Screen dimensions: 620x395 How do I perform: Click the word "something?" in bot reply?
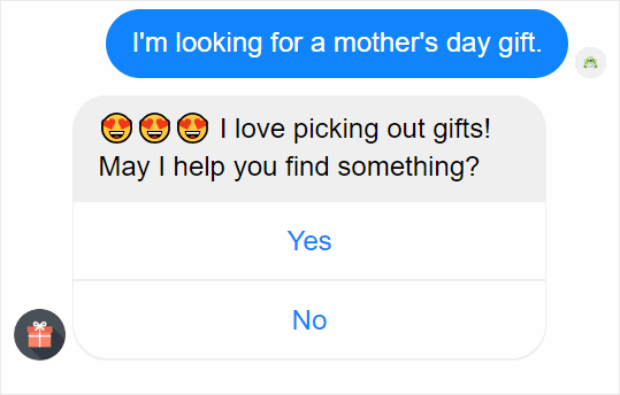(x=408, y=167)
